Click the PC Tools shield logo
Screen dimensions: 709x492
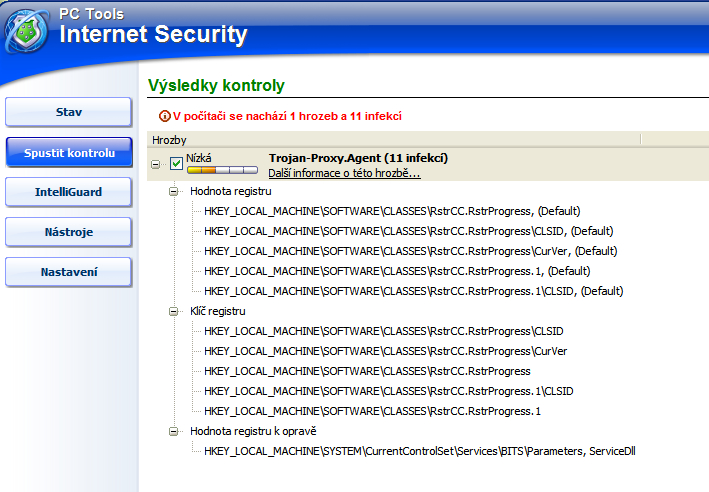[x=26, y=32]
